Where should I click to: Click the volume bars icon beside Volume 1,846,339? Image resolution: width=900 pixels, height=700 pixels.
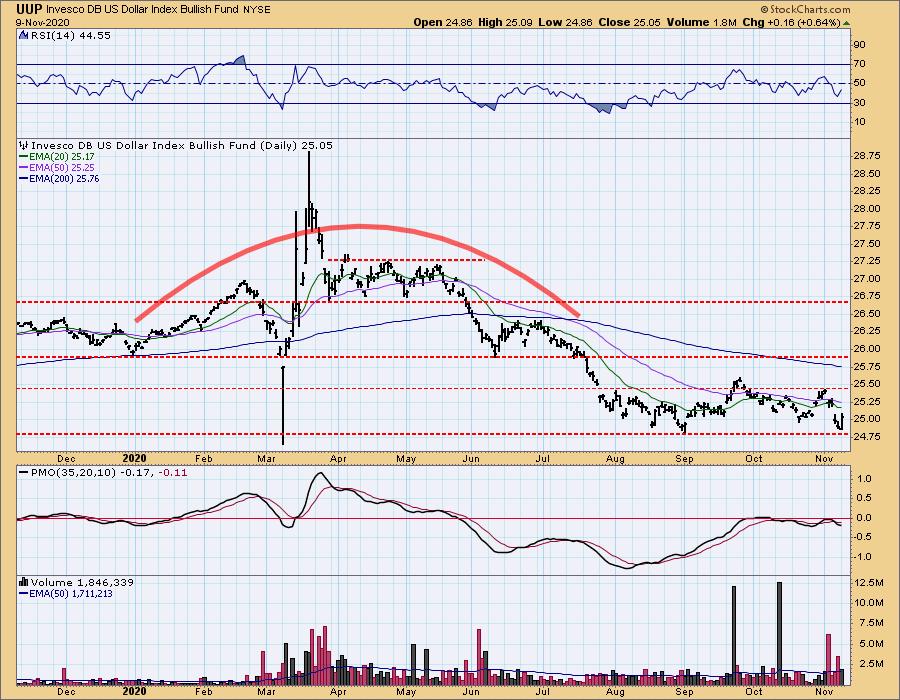24,582
